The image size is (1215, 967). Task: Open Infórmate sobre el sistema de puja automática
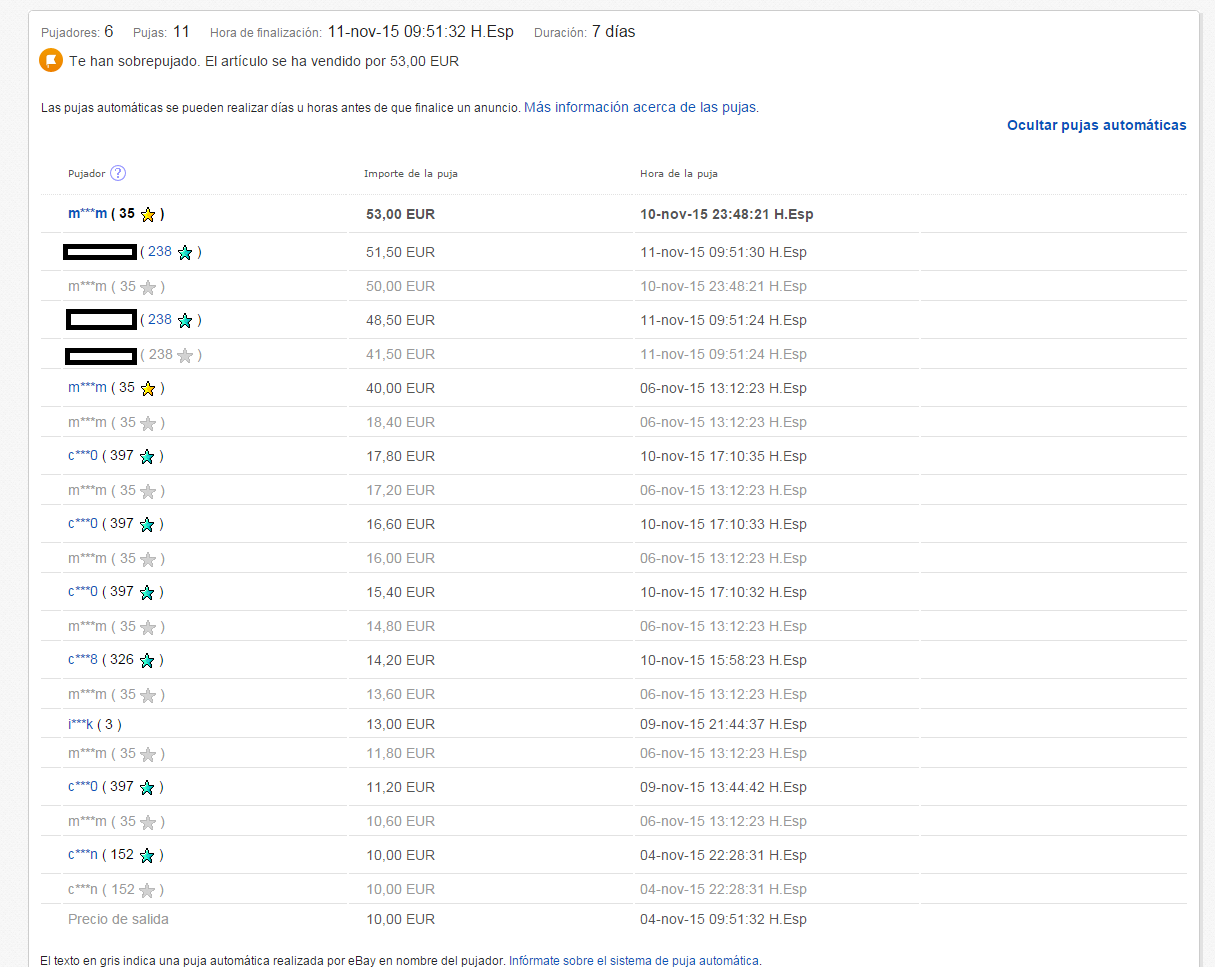(x=634, y=960)
